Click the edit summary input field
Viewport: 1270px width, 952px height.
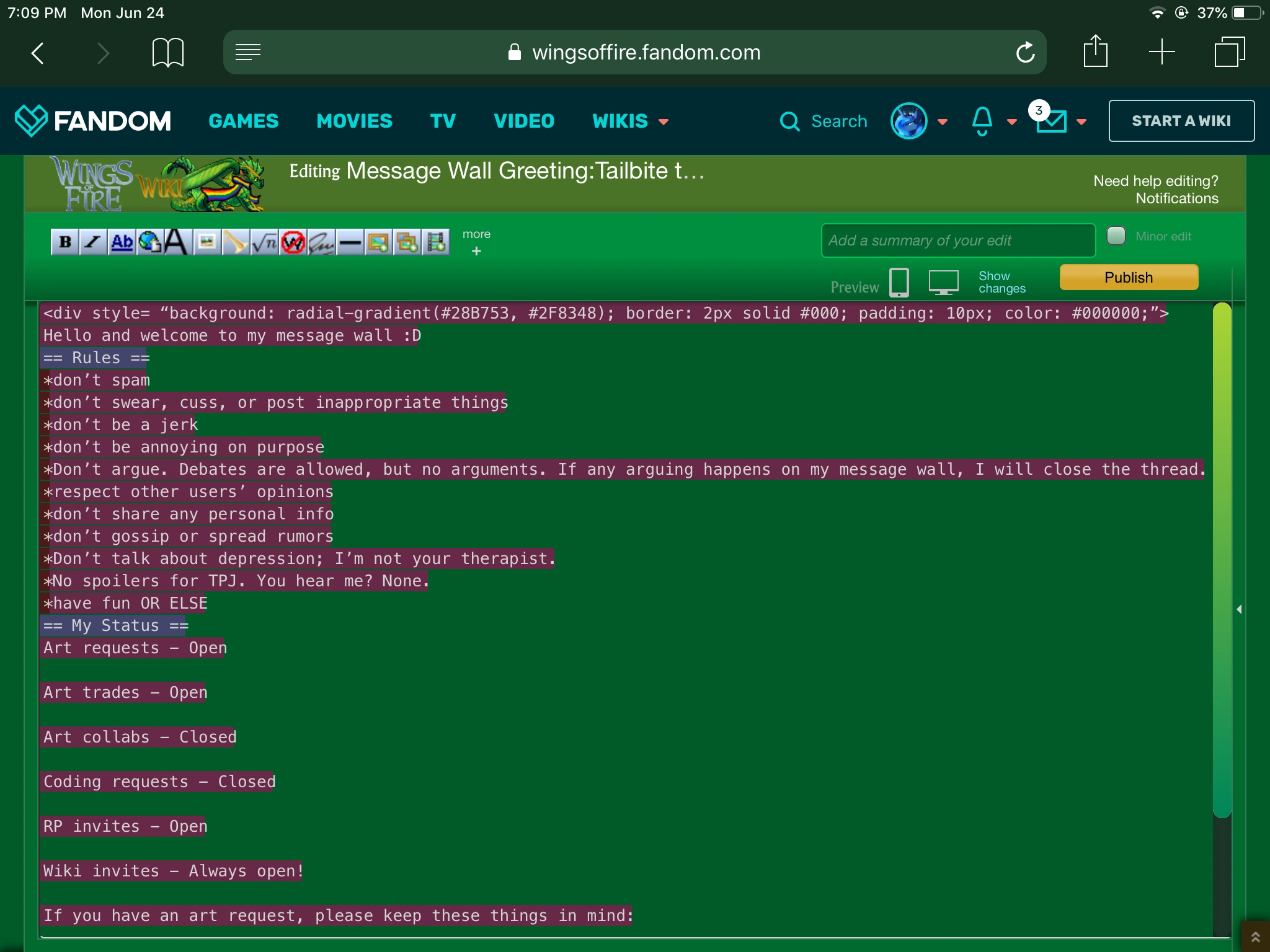pos(957,240)
